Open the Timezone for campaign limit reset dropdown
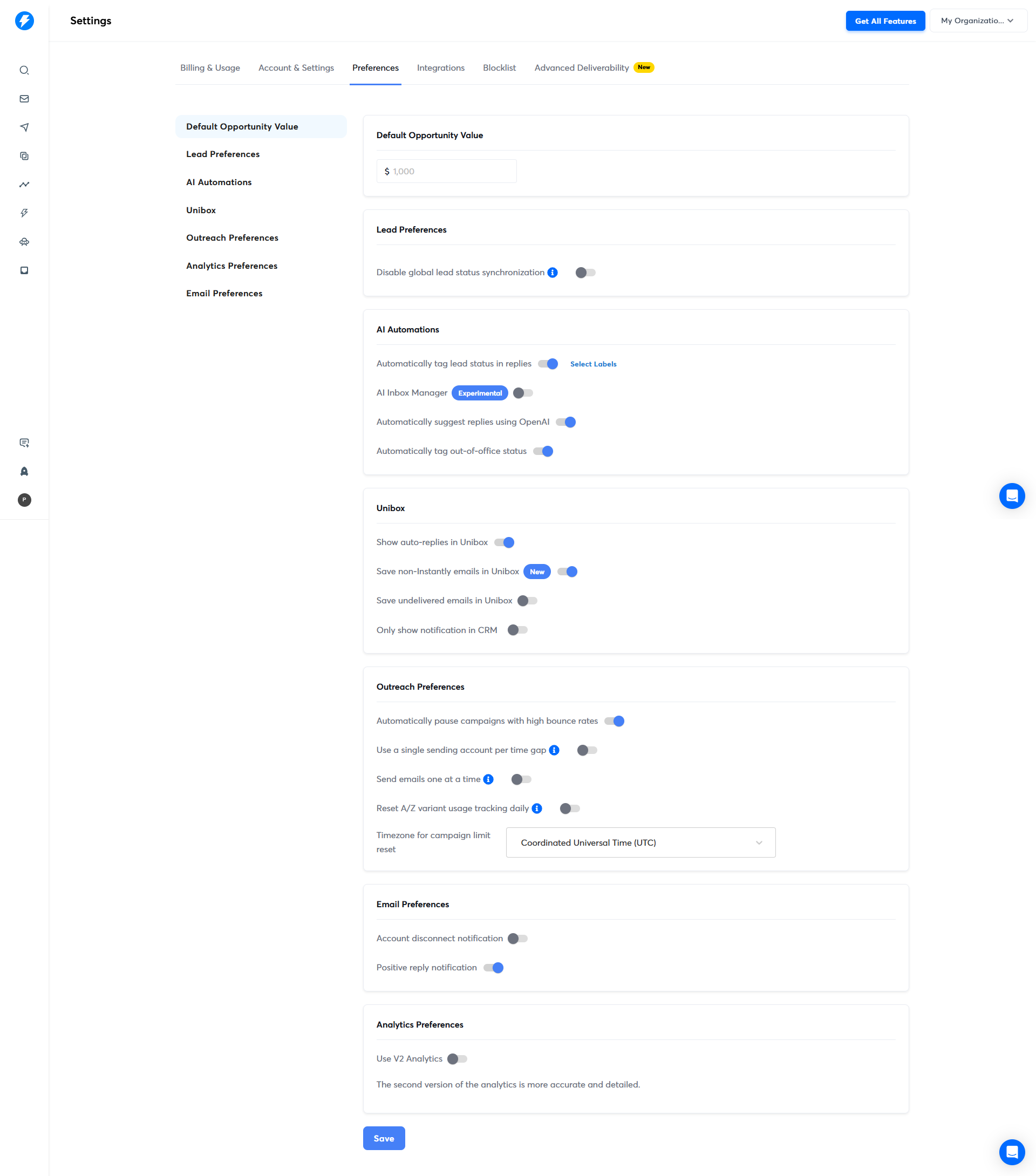The width and height of the screenshot is (1036, 1176). [640, 842]
